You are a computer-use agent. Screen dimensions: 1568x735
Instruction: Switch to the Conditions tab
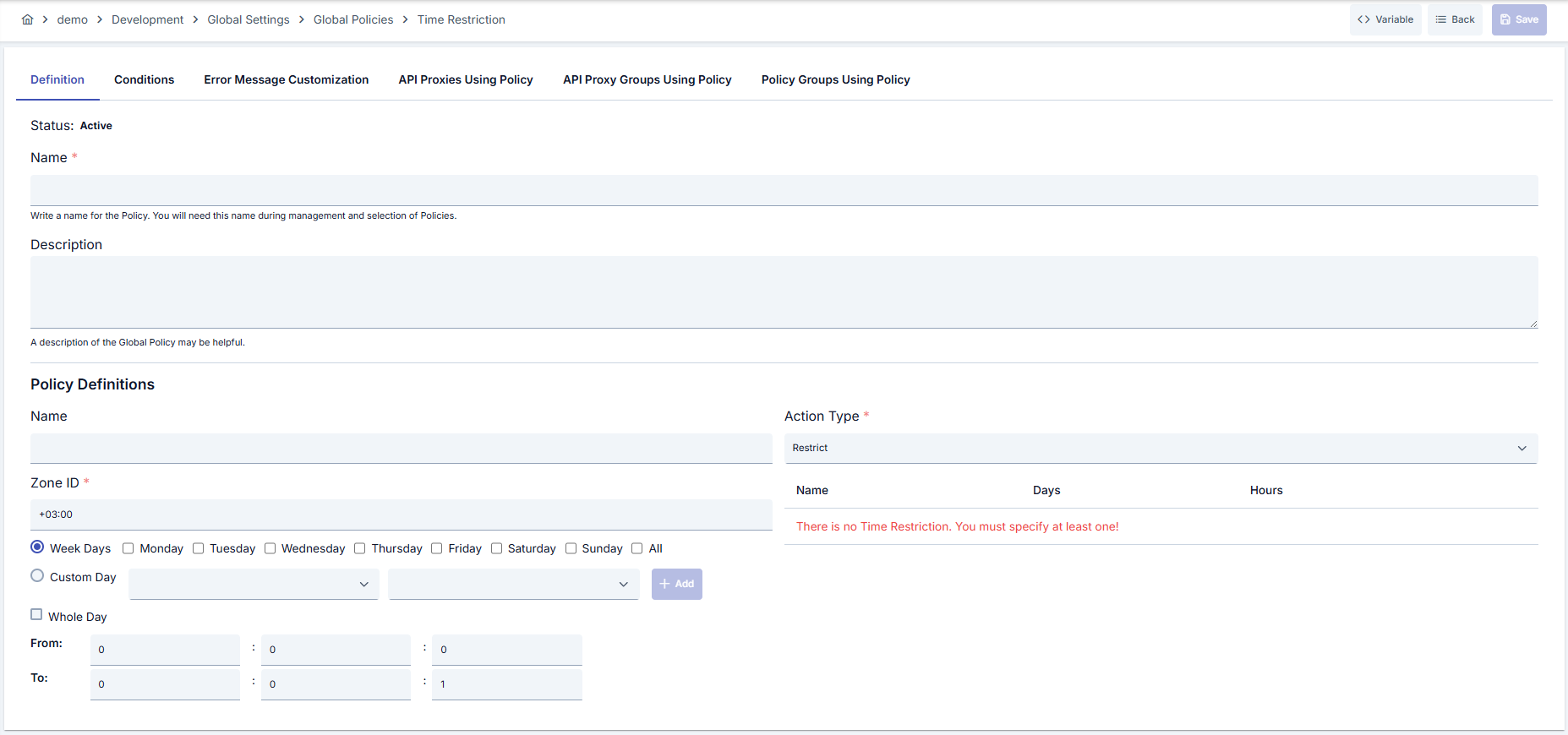(144, 79)
